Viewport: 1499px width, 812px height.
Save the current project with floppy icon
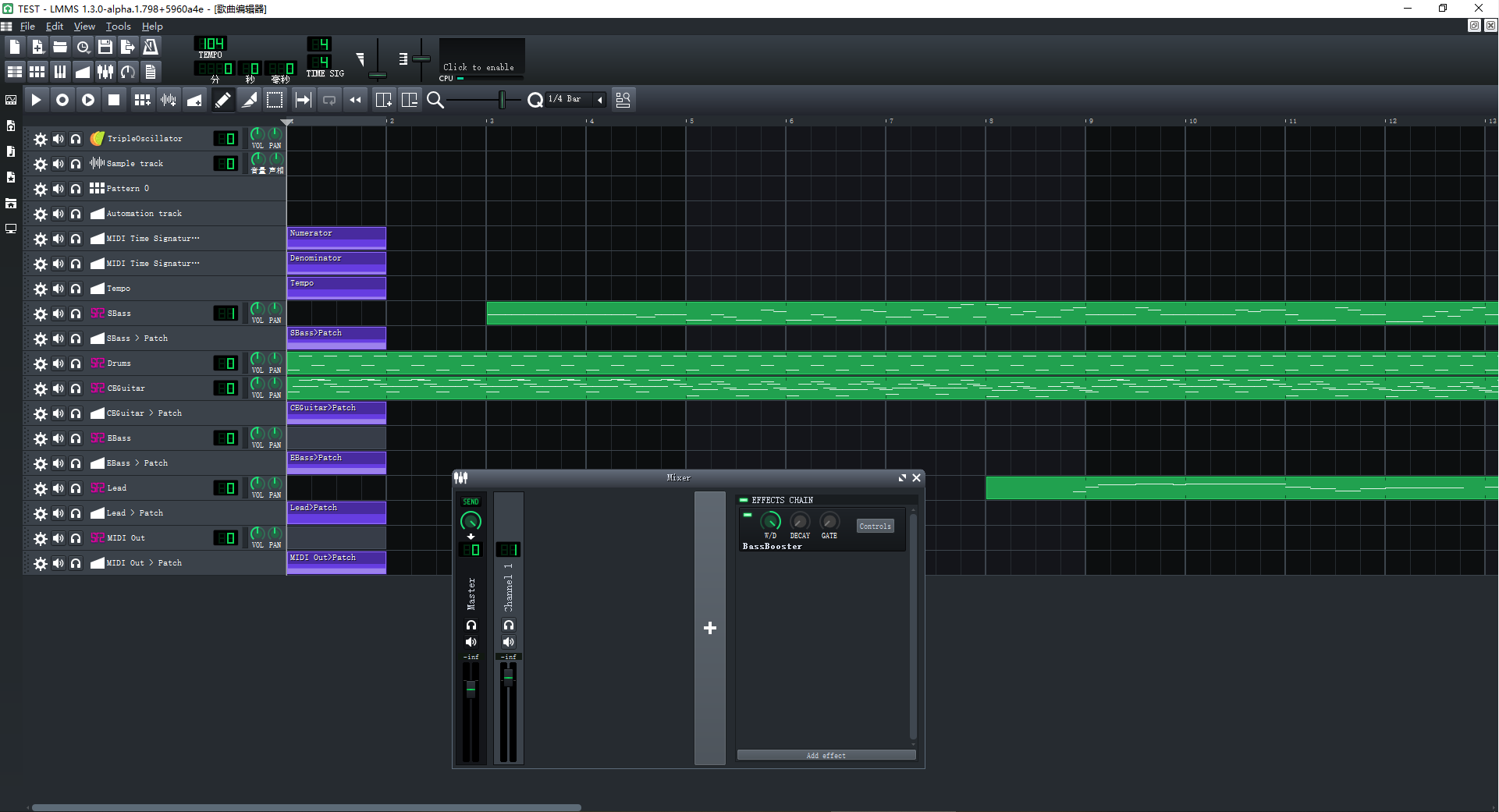(x=105, y=47)
